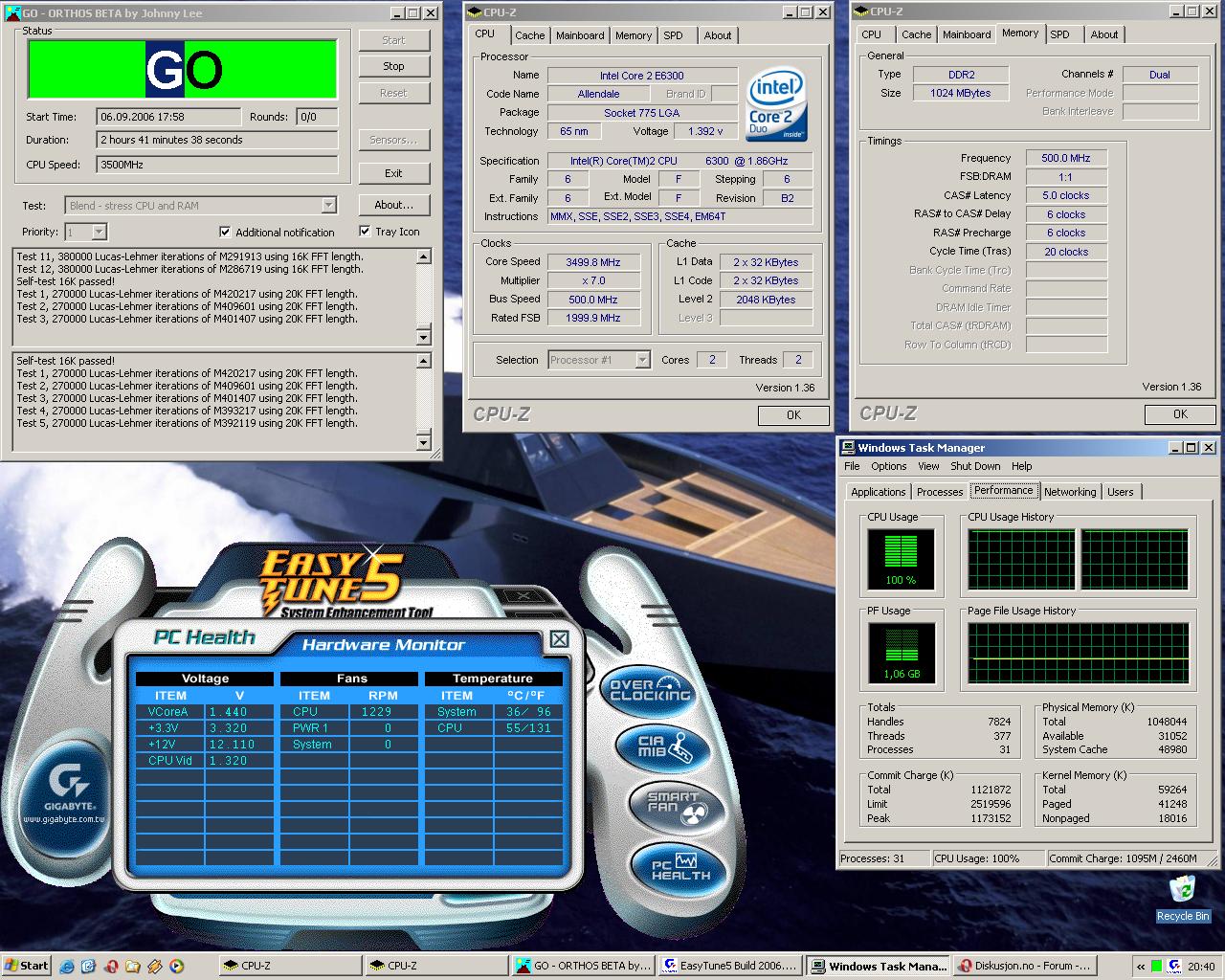Click the taskbar clock showing 20:40

1201,967
